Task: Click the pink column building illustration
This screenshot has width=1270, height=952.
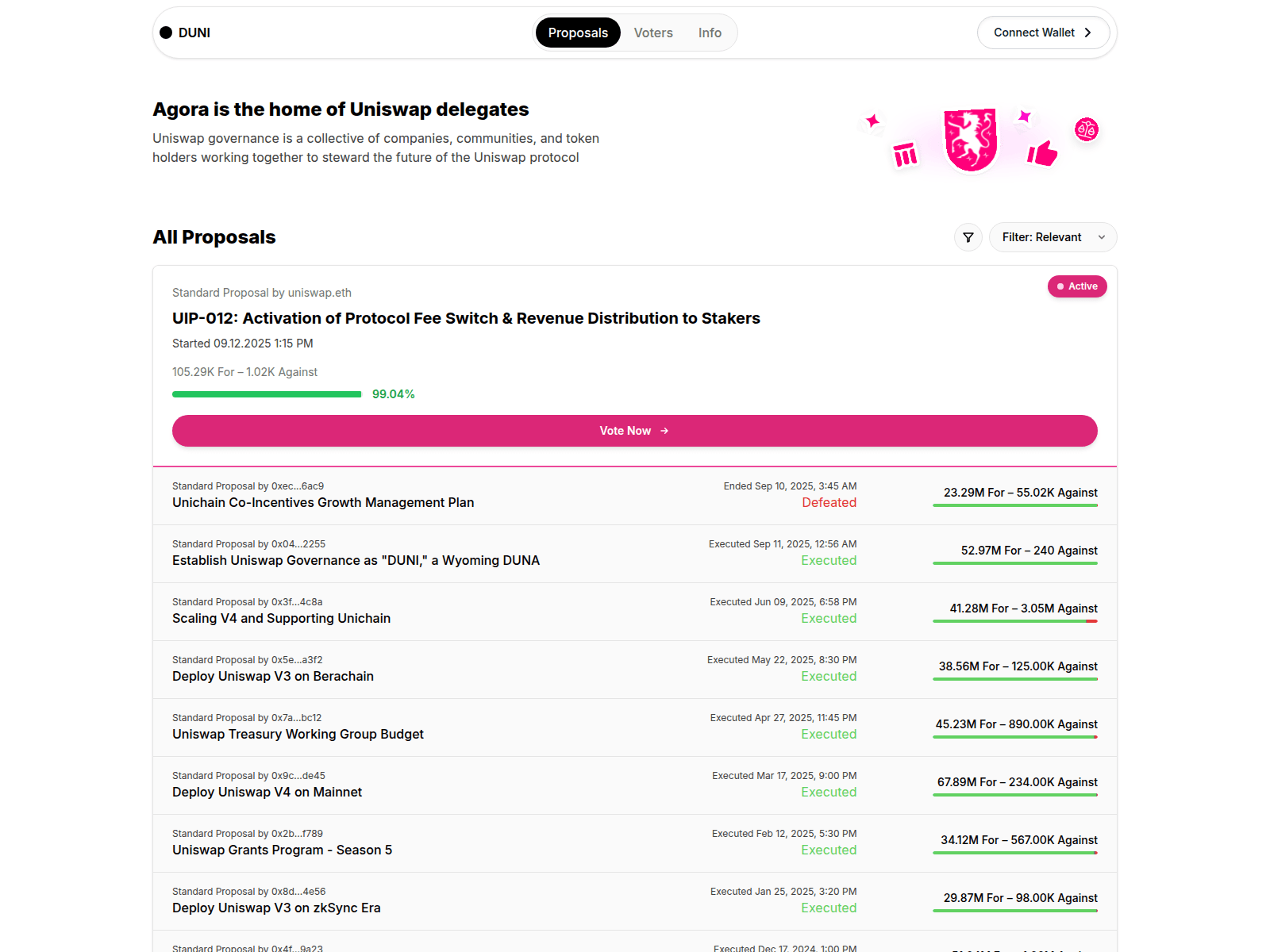Action: [905, 154]
